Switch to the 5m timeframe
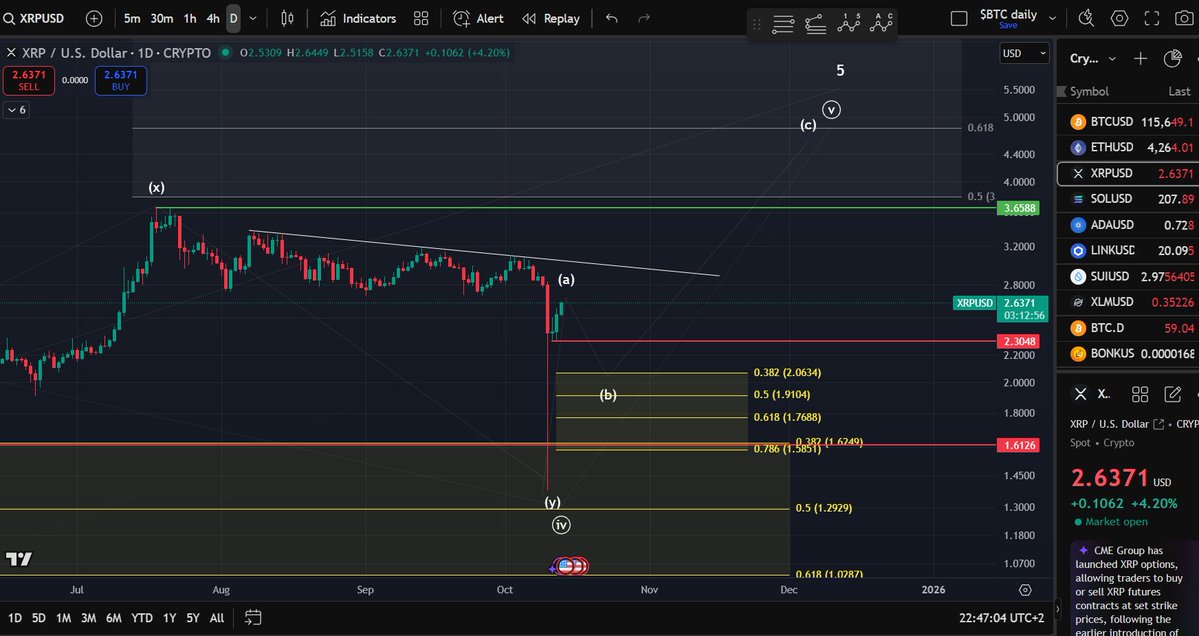 point(132,18)
